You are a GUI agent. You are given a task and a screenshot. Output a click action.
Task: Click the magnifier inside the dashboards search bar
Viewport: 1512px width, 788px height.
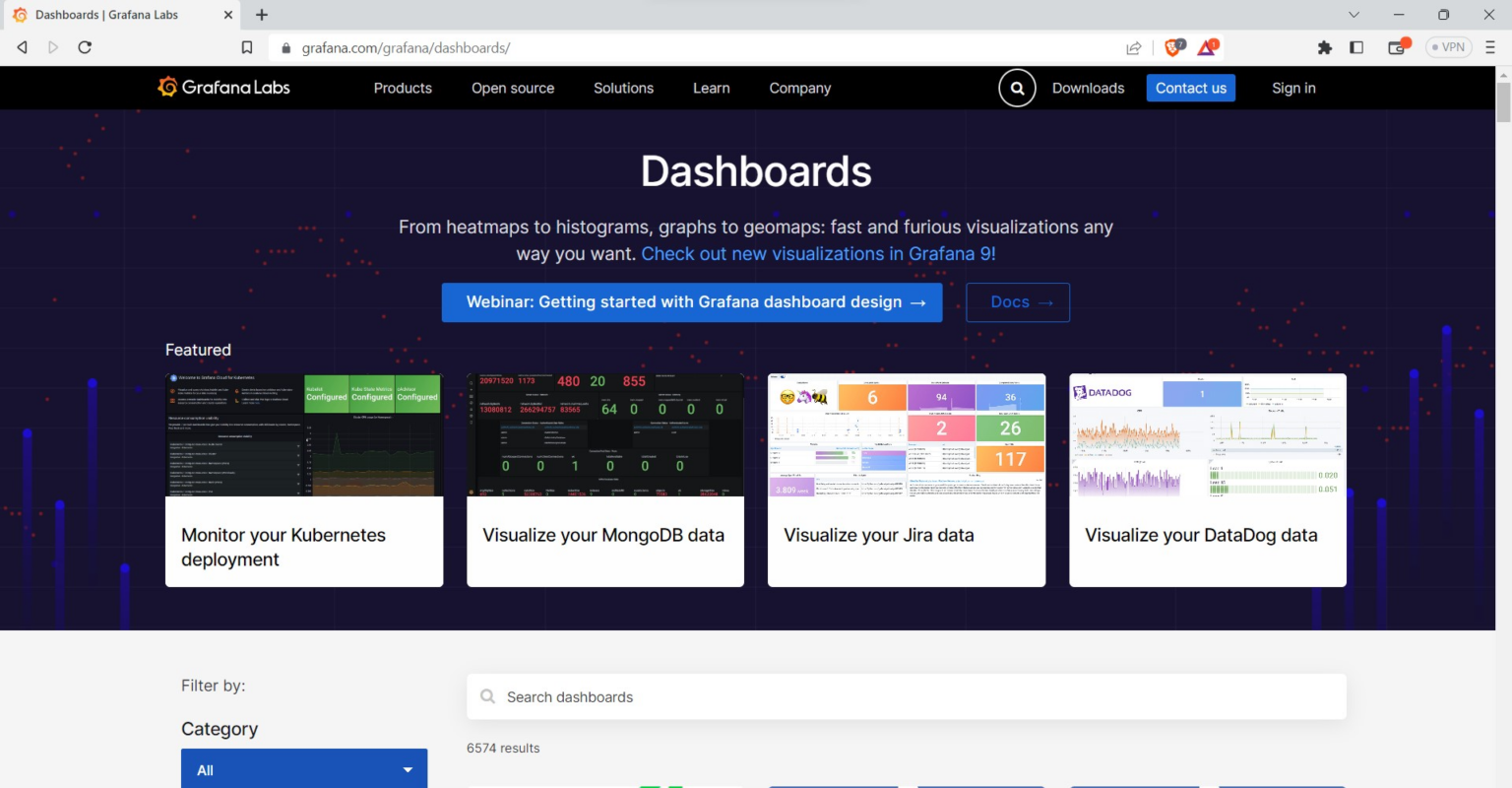tap(487, 696)
